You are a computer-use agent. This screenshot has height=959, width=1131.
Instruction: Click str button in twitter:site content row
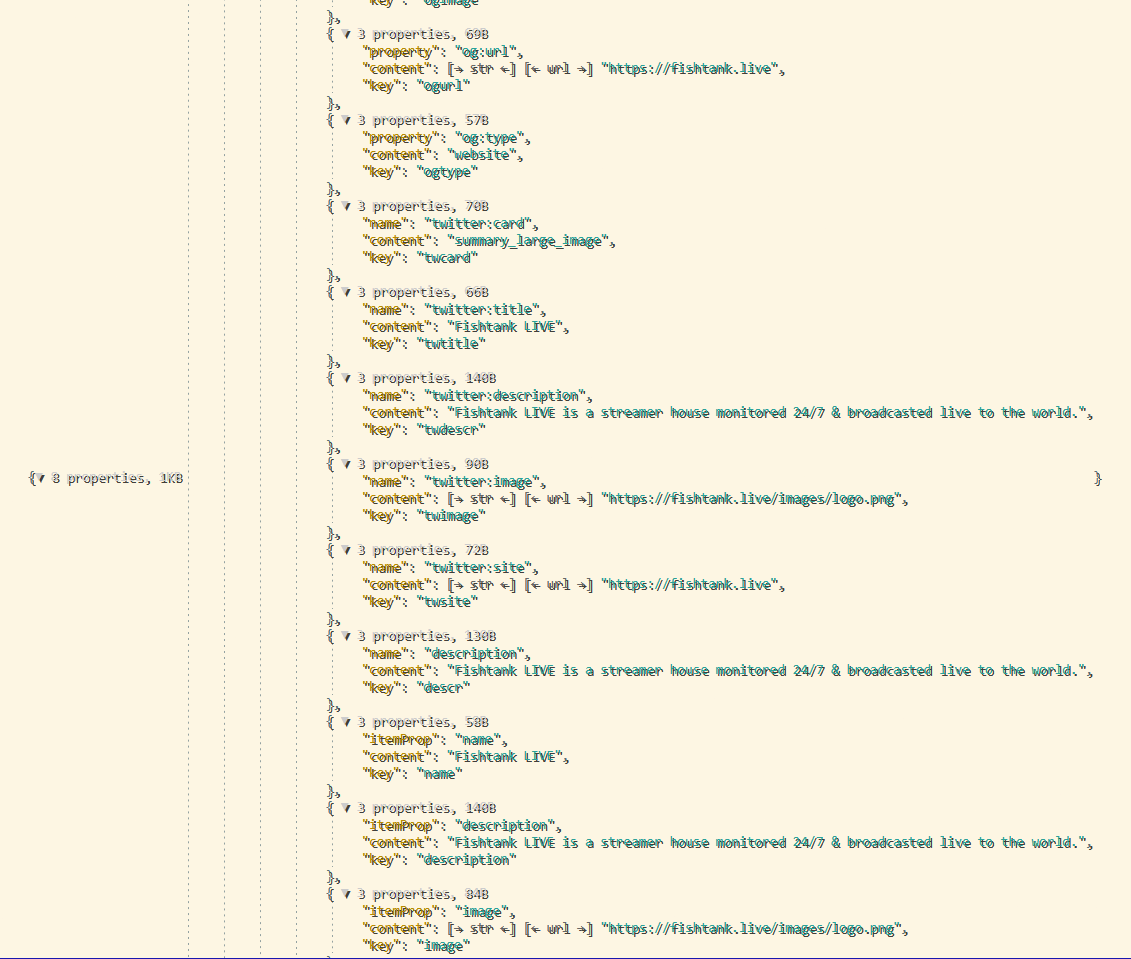(x=481, y=585)
